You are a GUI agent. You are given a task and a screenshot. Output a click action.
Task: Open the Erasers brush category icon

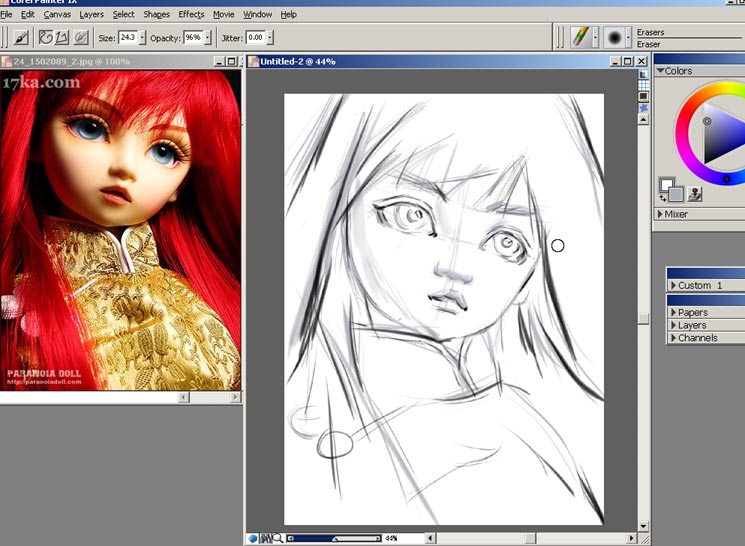click(580, 37)
